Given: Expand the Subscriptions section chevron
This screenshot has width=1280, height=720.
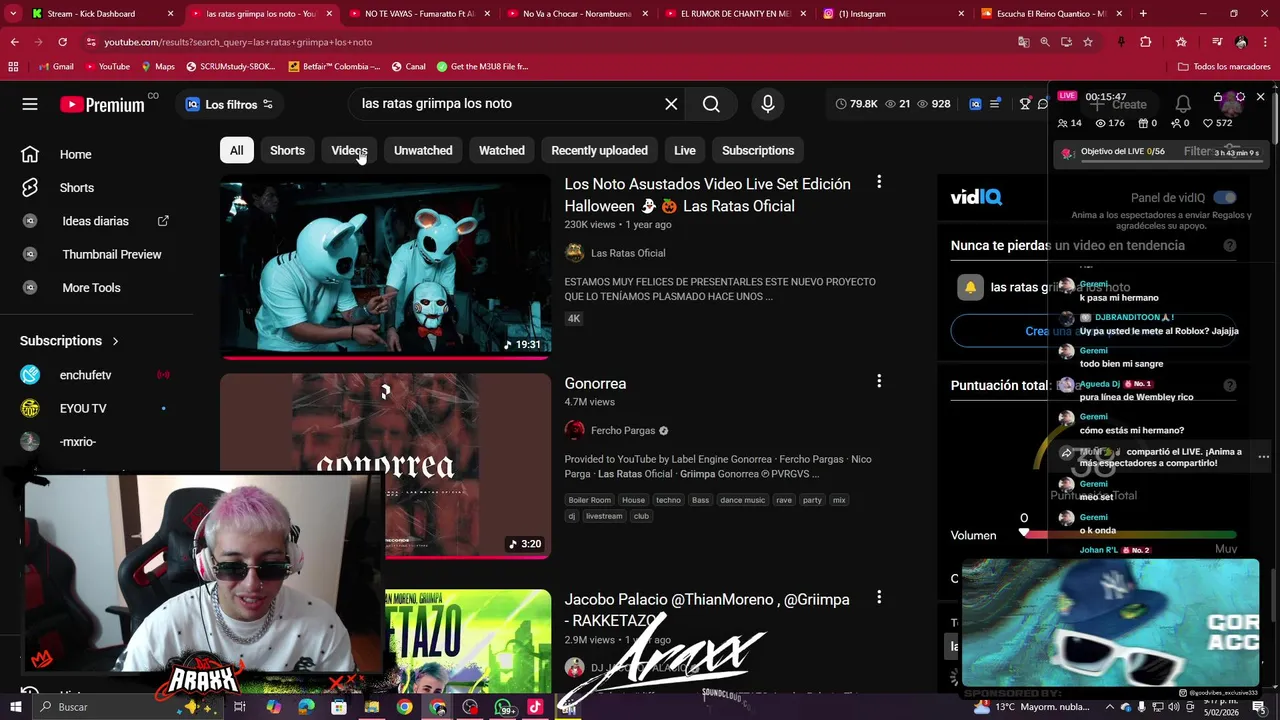Looking at the screenshot, I should (x=115, y=341).
